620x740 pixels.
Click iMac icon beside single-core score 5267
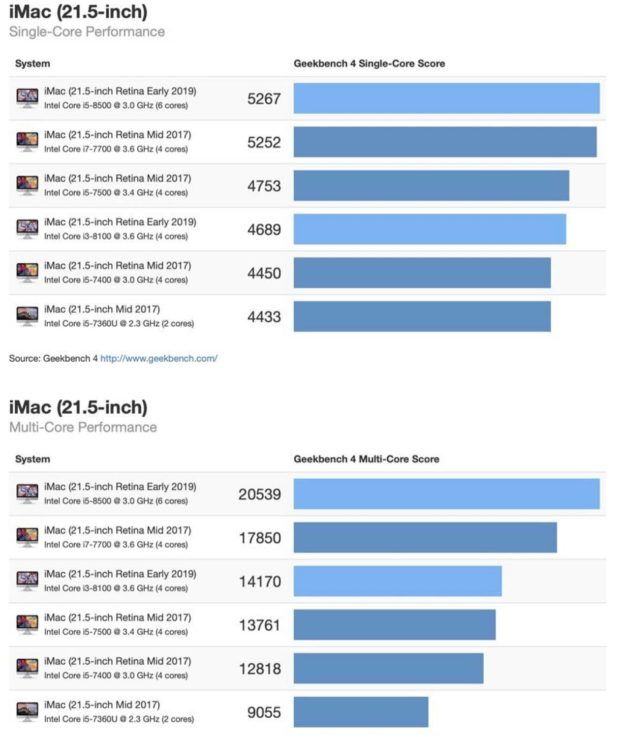click(27, 98)
